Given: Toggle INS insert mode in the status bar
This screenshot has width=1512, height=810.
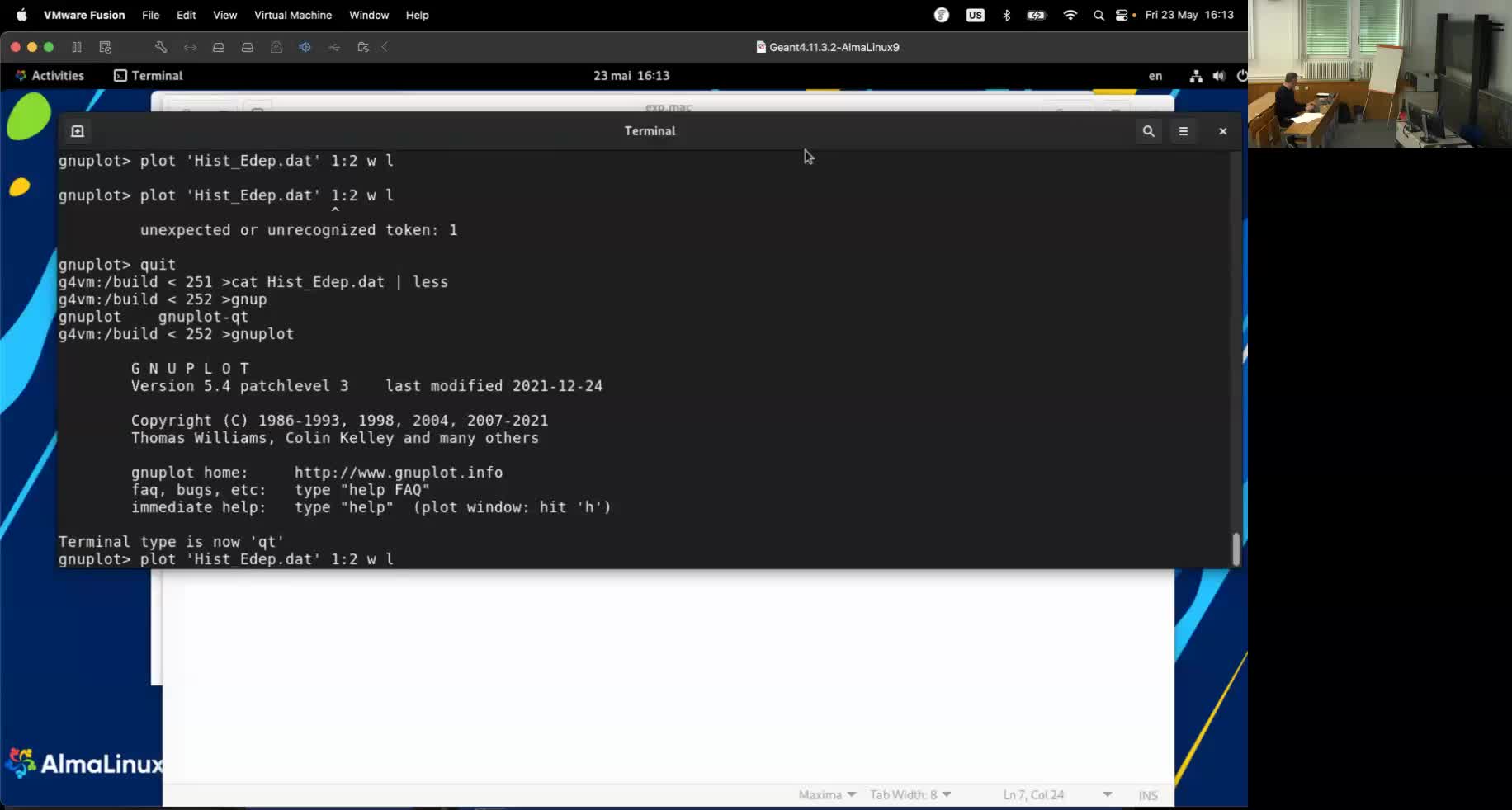Looking at the screenshot, I should pyautogui.click(x=1147, y=794).
